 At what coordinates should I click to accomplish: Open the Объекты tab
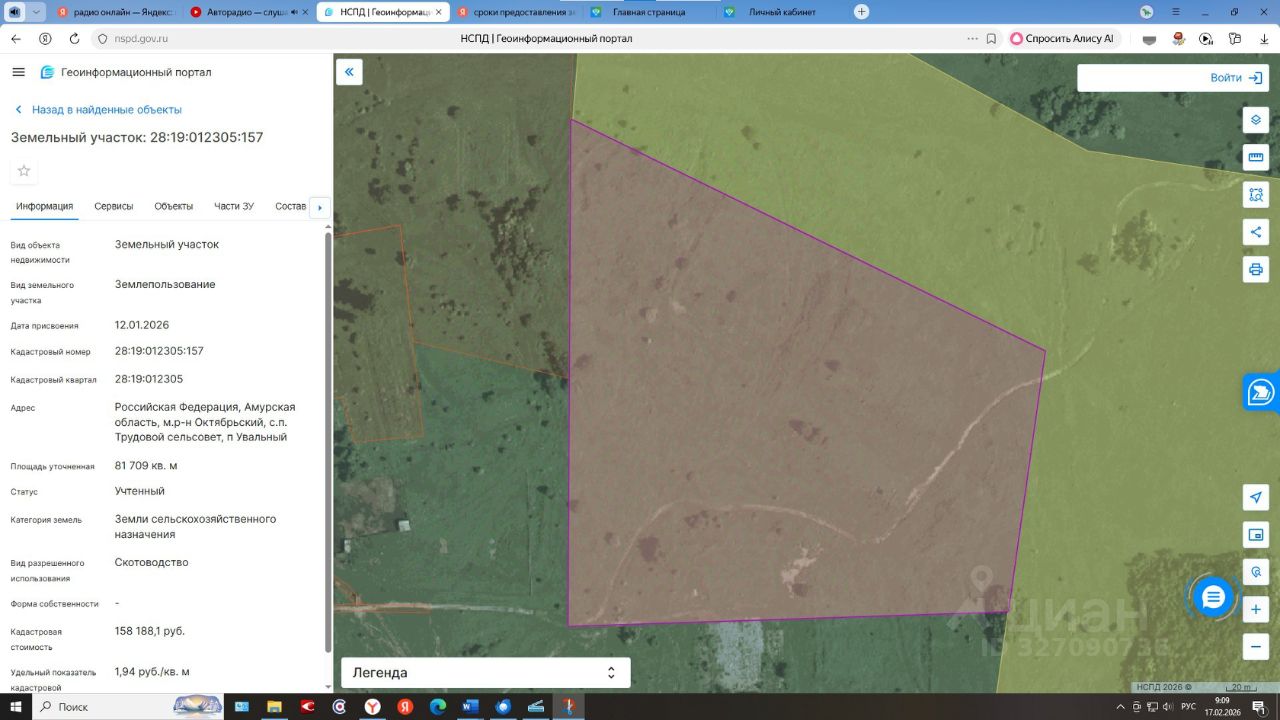click(174, 206)
